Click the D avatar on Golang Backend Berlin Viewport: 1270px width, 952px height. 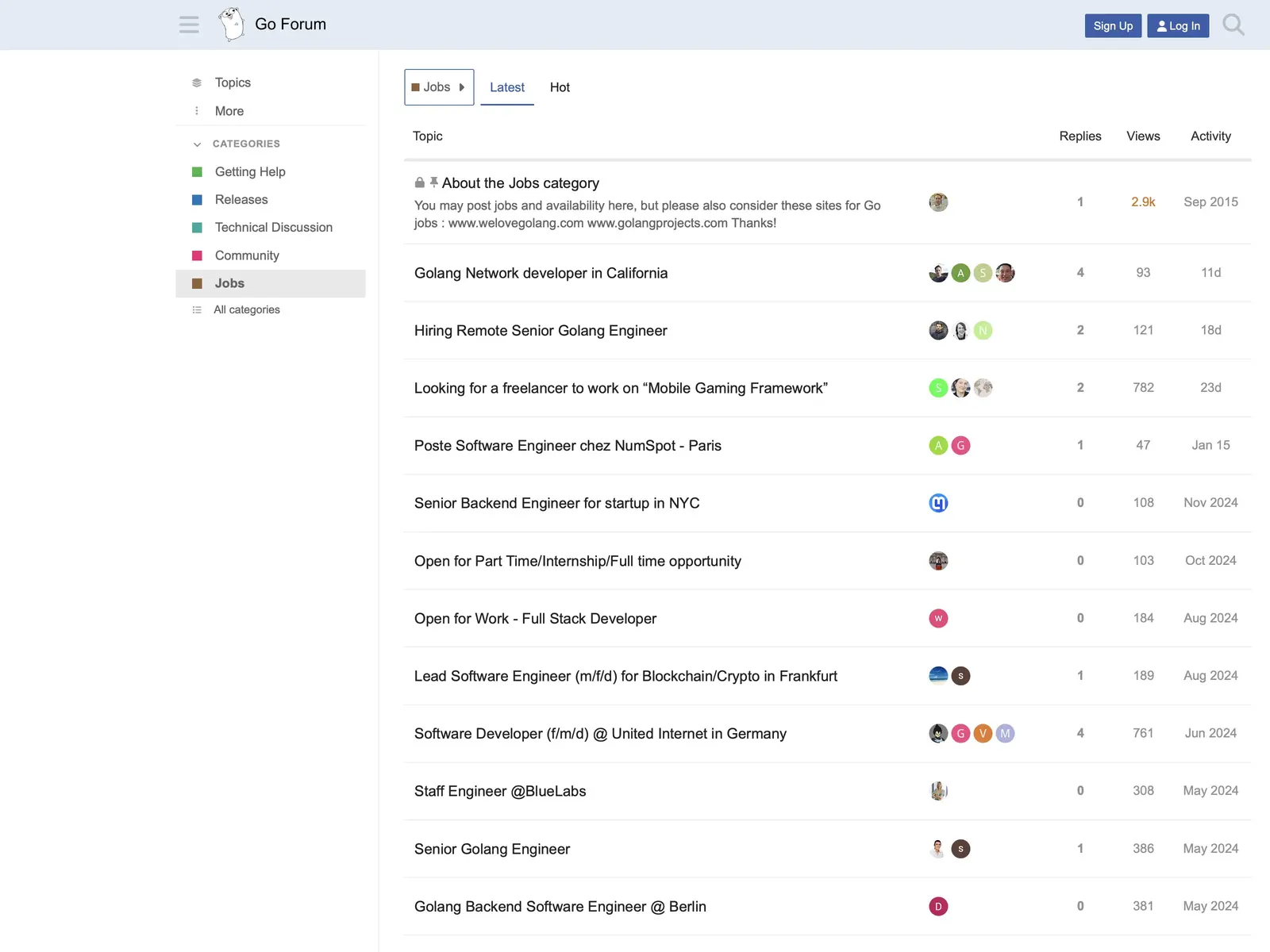(938, 906)
